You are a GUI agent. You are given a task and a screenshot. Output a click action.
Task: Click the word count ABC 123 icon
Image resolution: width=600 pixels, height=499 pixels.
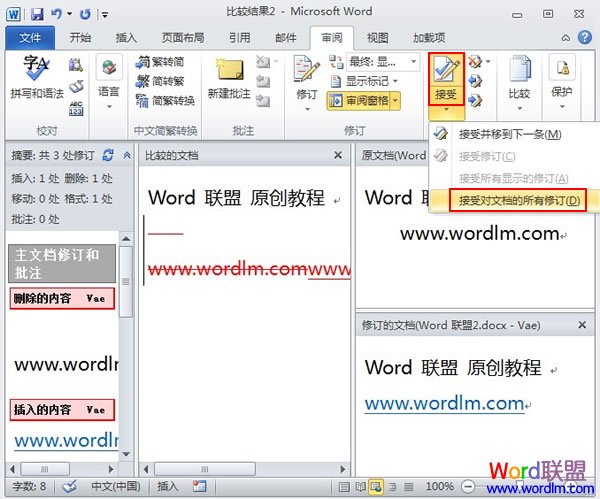coord(76,108)
